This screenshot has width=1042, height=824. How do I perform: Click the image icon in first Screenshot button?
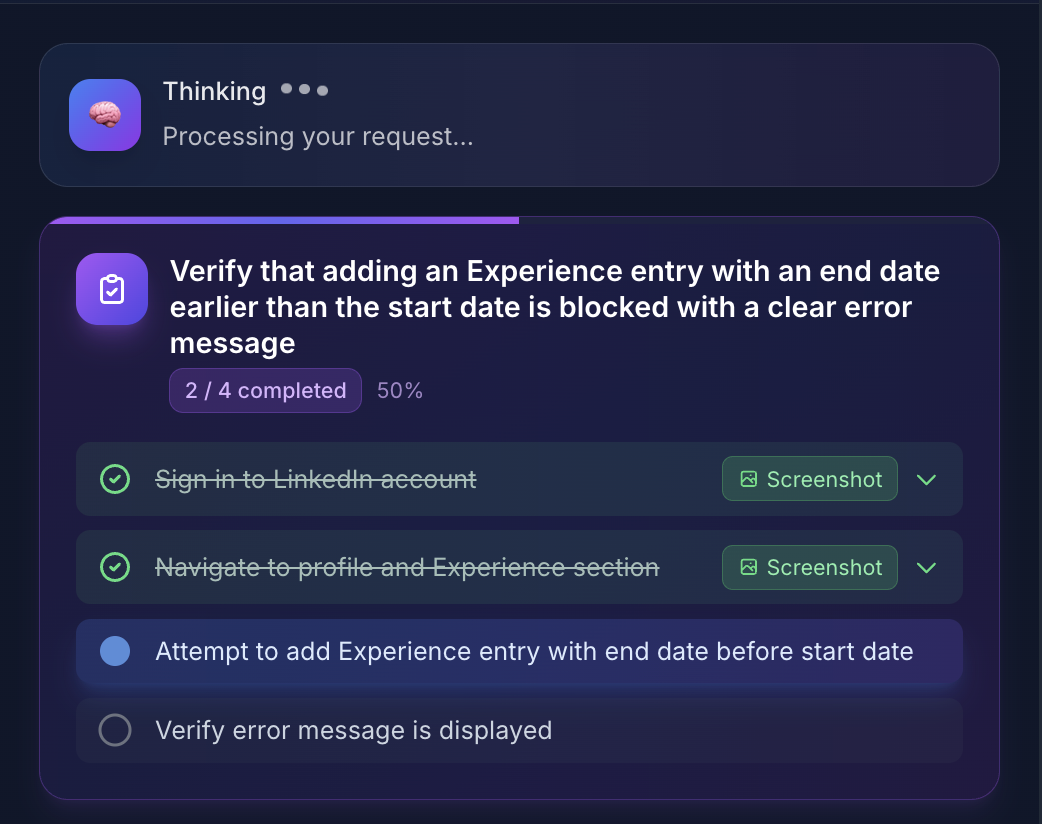pos(747,479)
